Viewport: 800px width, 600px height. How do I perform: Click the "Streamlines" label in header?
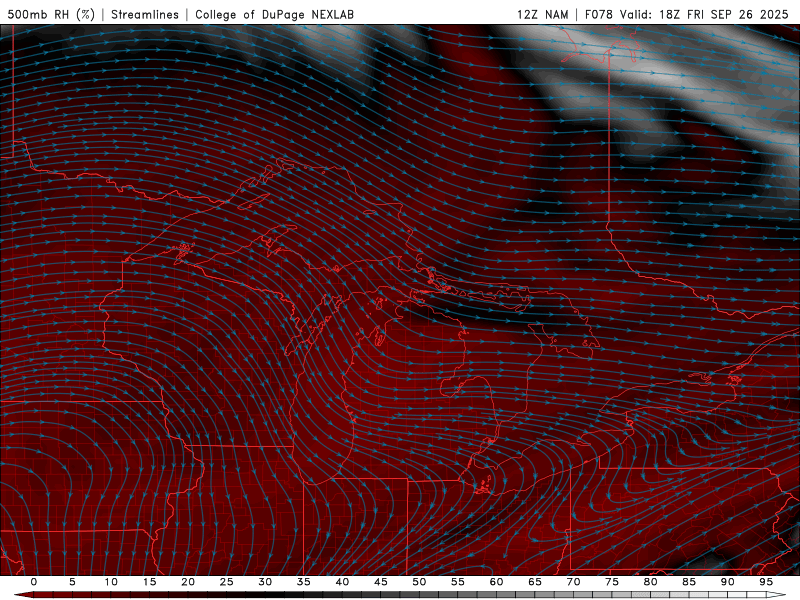pos(145,14)
